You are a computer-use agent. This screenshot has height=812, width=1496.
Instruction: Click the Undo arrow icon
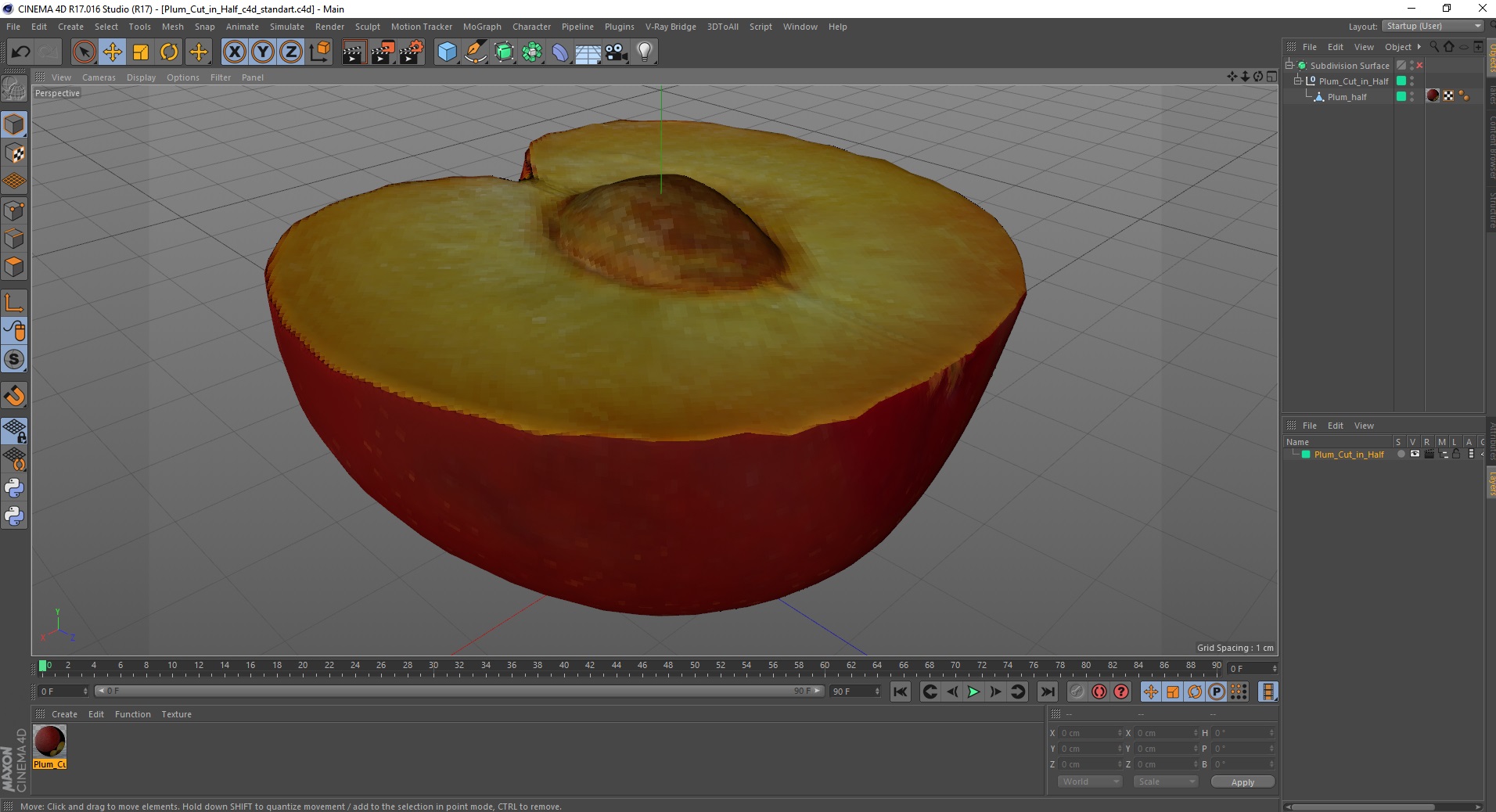20,52
